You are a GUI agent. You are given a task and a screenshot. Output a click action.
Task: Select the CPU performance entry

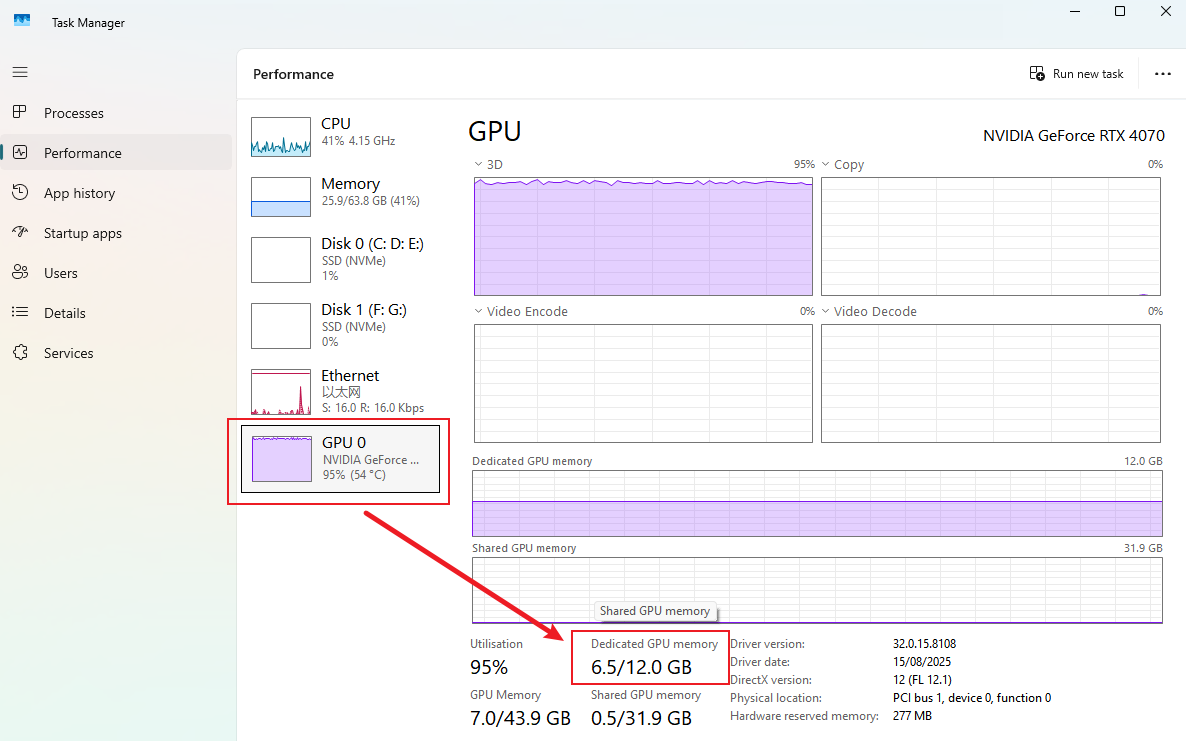pos(340,134)
